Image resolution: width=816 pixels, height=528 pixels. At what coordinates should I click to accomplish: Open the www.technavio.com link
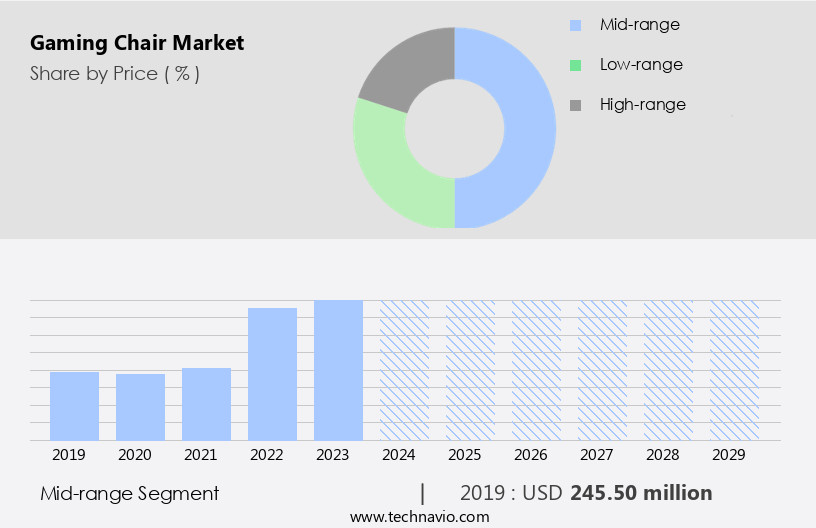tap(419, 517)
